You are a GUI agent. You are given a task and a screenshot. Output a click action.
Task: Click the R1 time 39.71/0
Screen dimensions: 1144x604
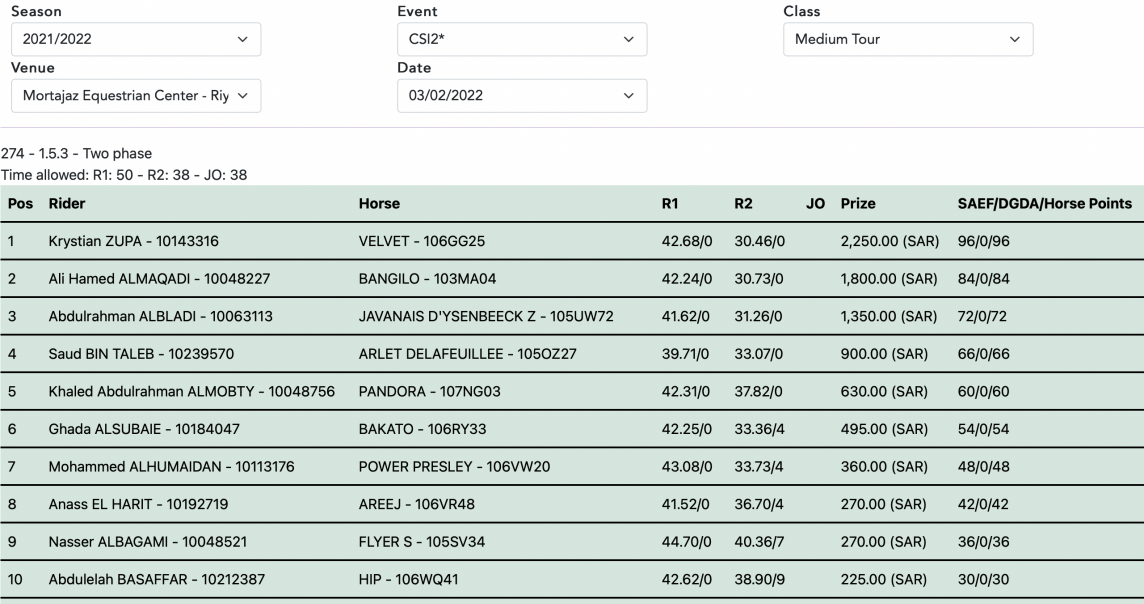click(685, 354)
